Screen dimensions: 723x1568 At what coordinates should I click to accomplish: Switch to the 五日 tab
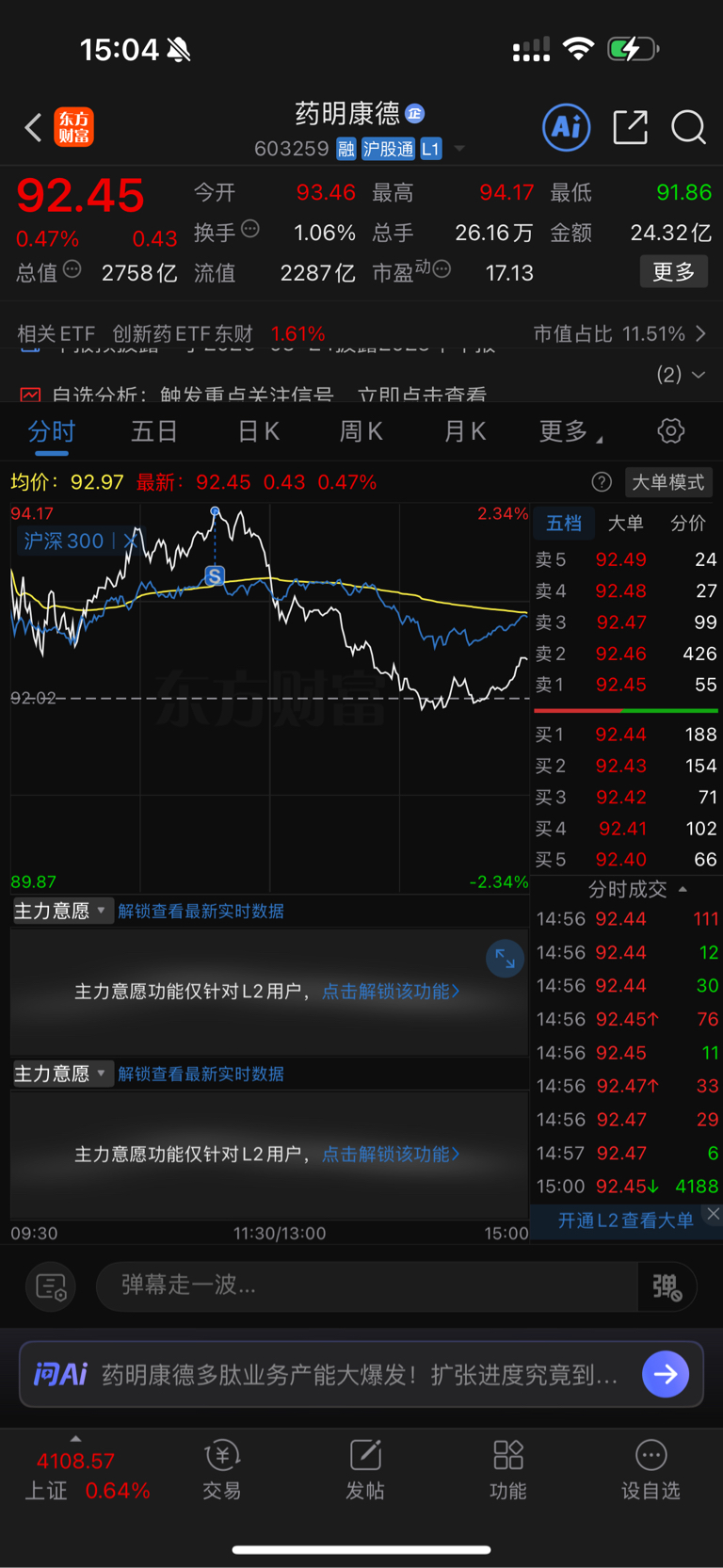[x=154, y=431]
